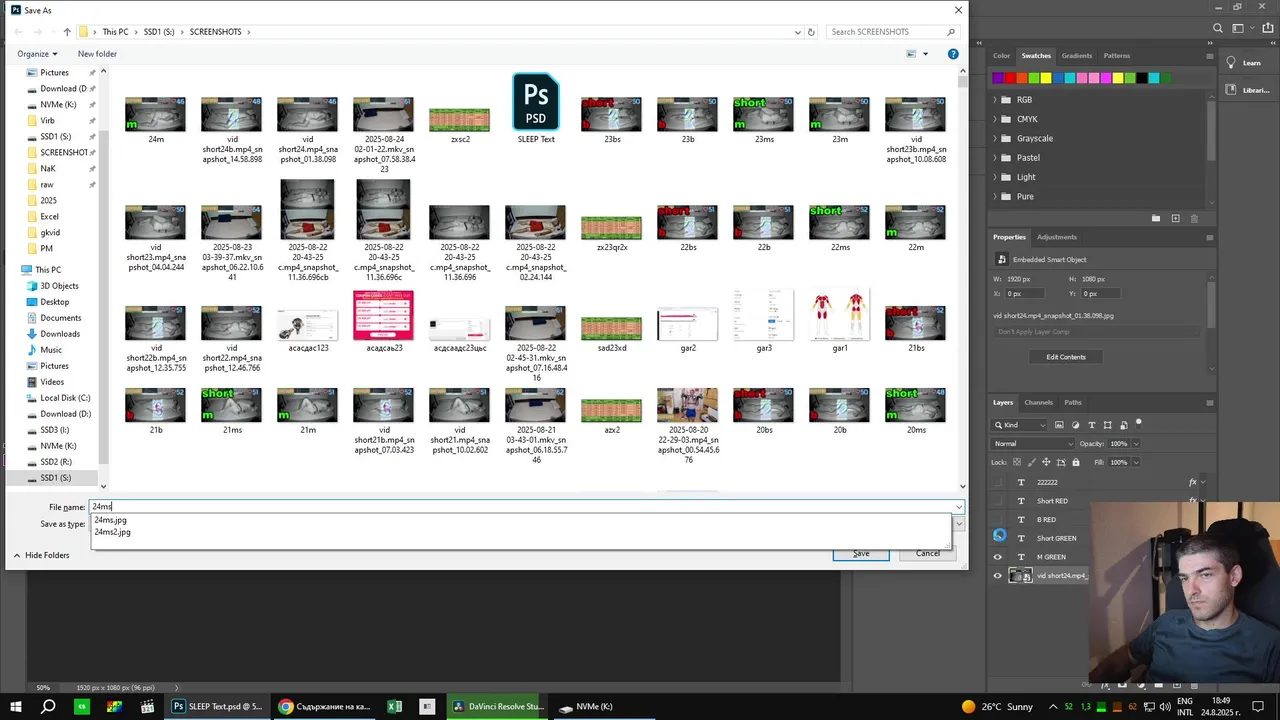Open the Opacity slider dropdown arrow

click(x=1136, y=444)
